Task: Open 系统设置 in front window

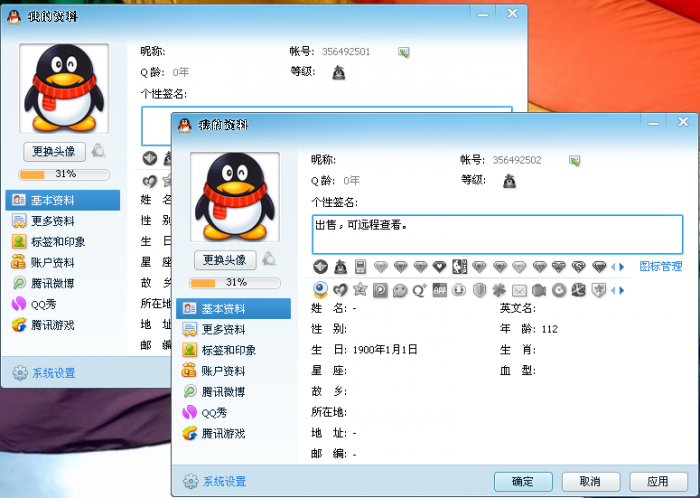Action: coord(215,481)
